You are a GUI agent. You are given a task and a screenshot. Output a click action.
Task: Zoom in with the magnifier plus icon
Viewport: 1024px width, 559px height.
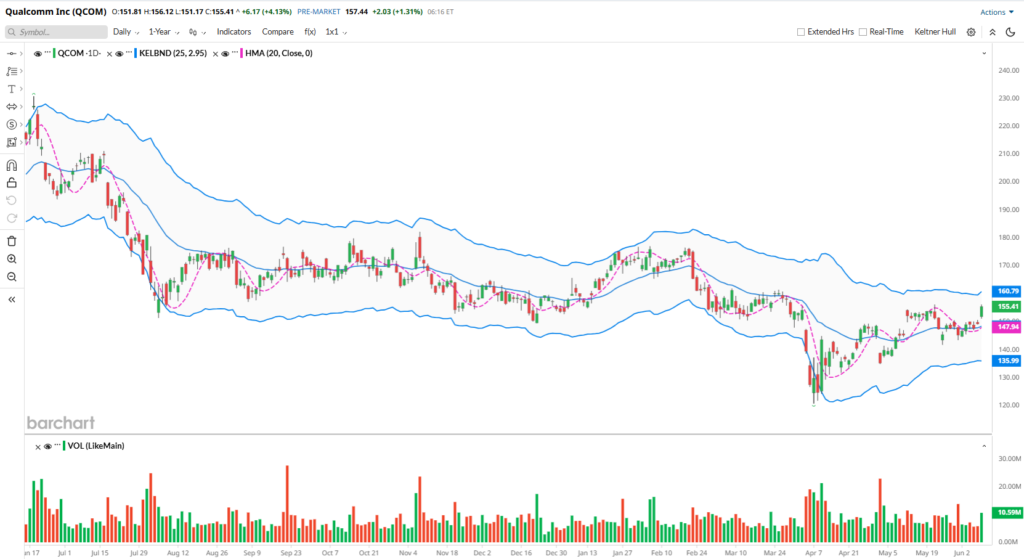(x=12, y=259)
